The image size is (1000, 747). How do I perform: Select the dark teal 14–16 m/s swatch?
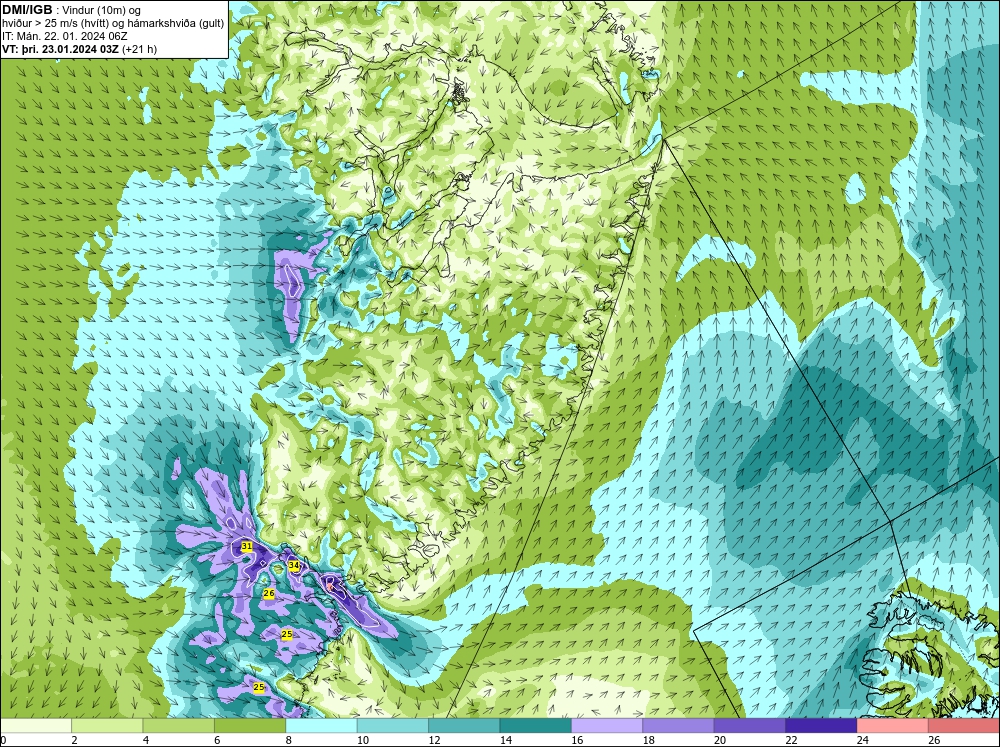coord(536,725)
